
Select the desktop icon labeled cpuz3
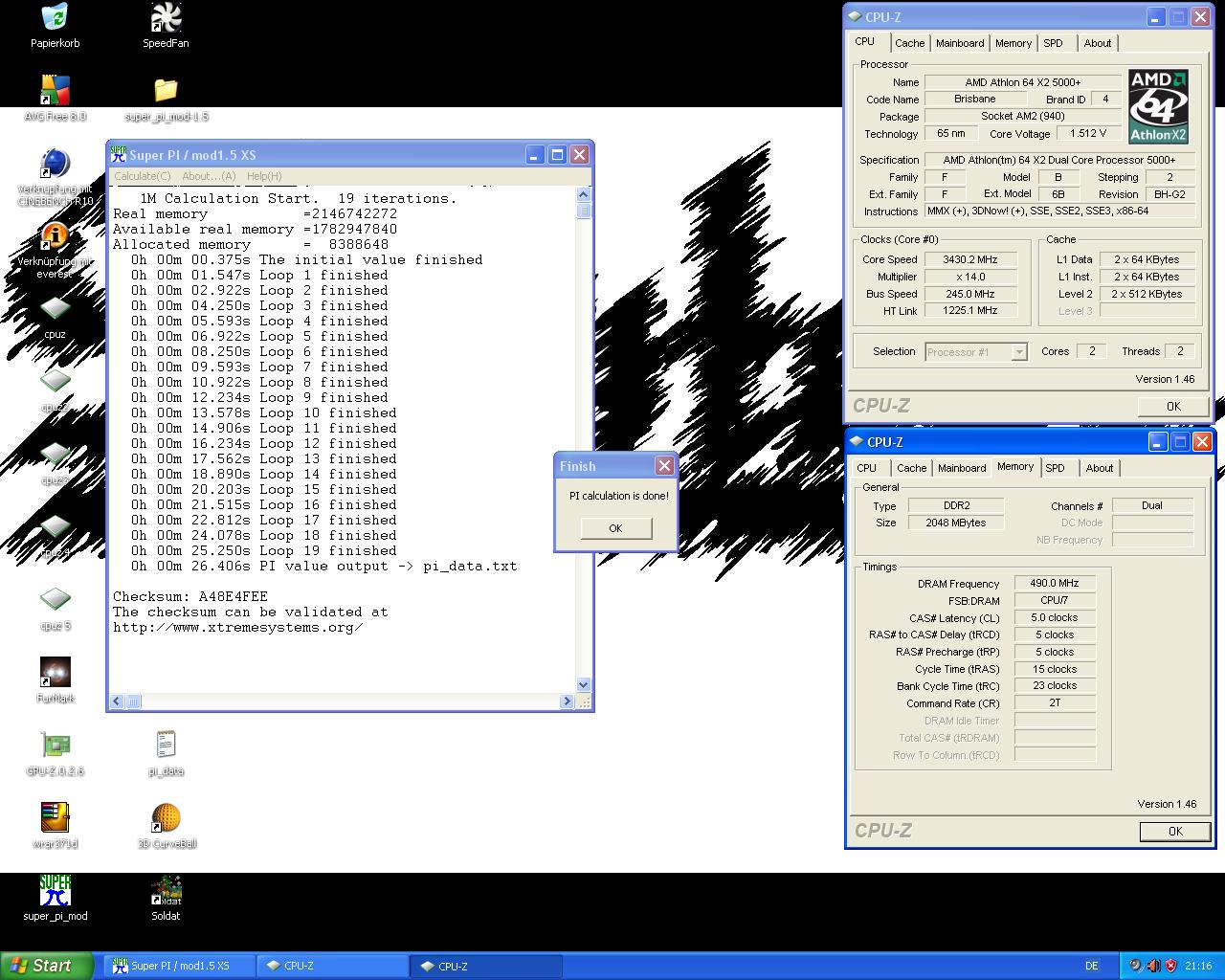(x=56, y=454)
